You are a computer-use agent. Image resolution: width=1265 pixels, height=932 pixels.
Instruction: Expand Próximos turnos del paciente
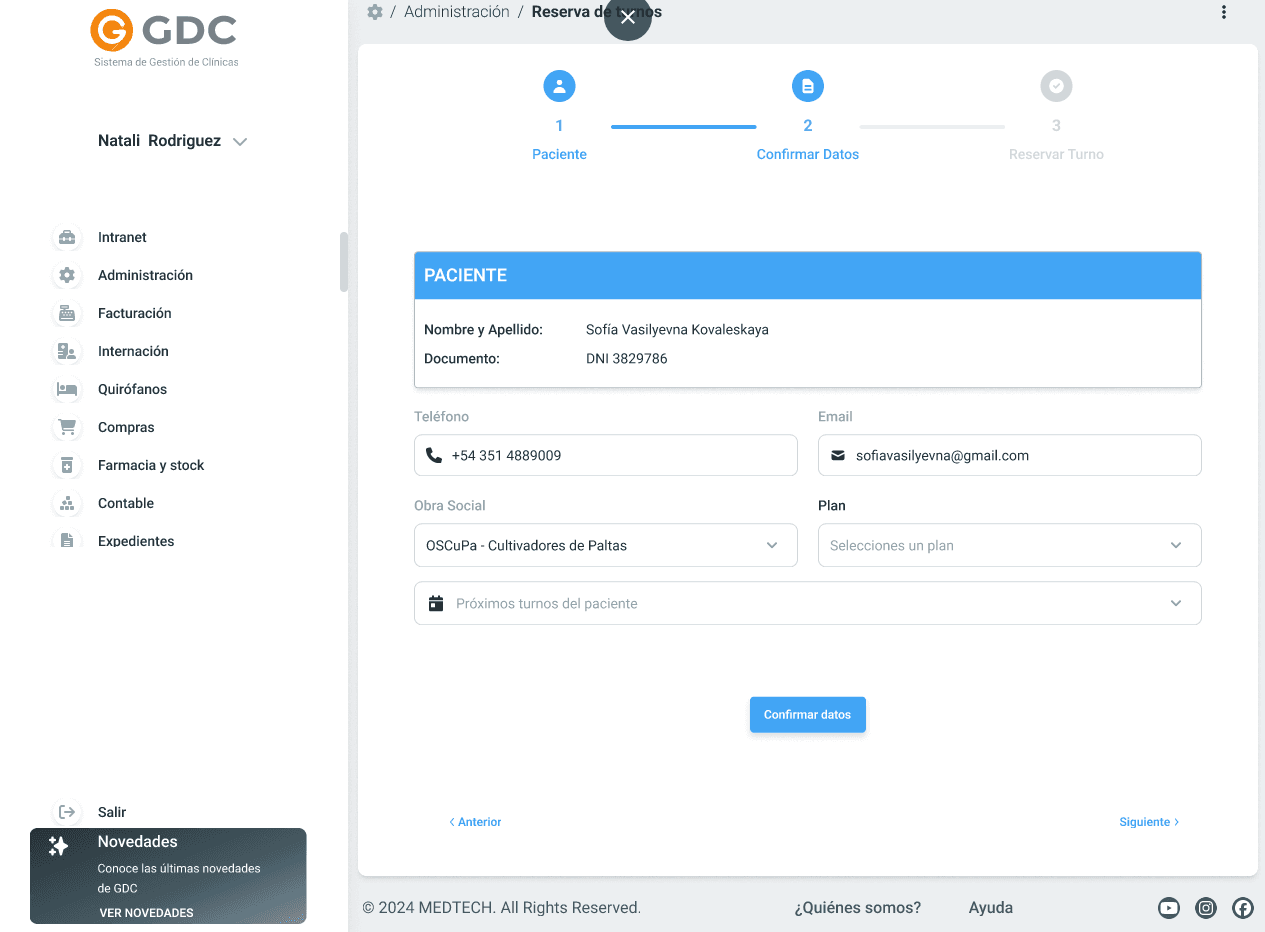tap(807, 603)
